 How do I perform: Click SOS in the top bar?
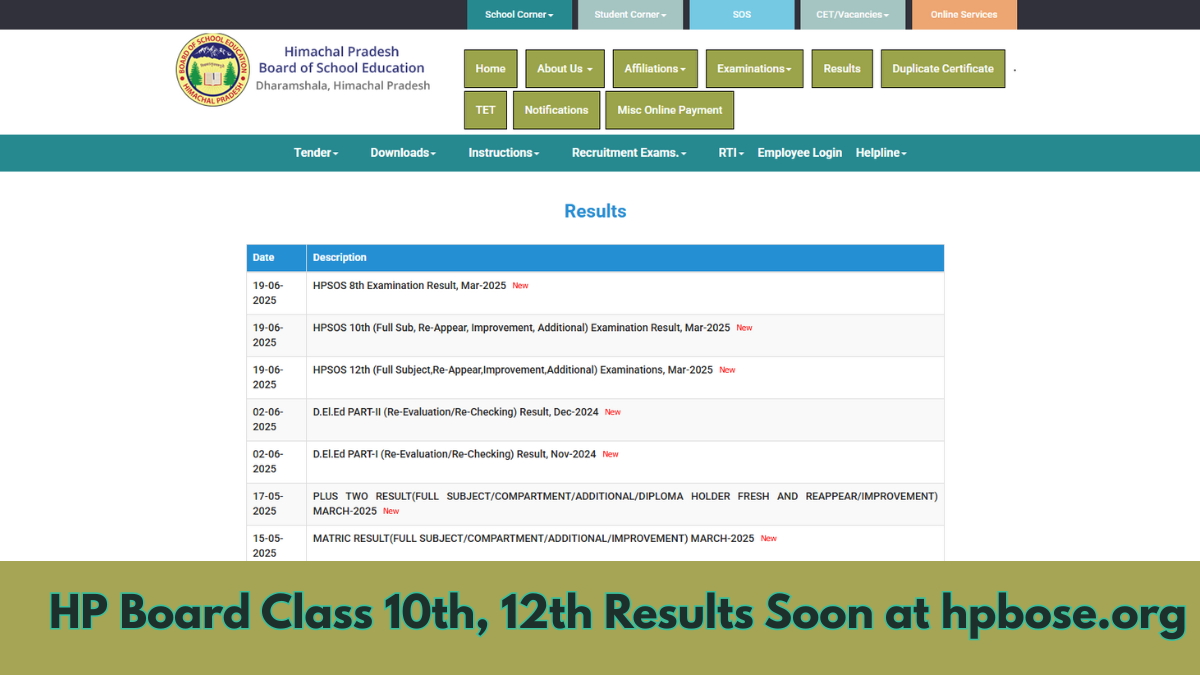[x=741, y=15]
